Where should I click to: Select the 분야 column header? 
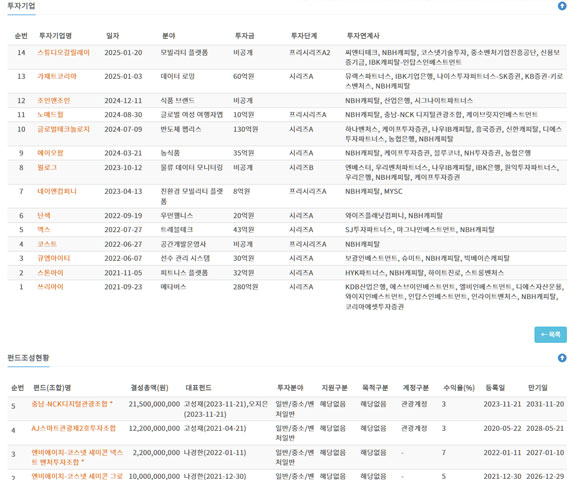(169, 36)
